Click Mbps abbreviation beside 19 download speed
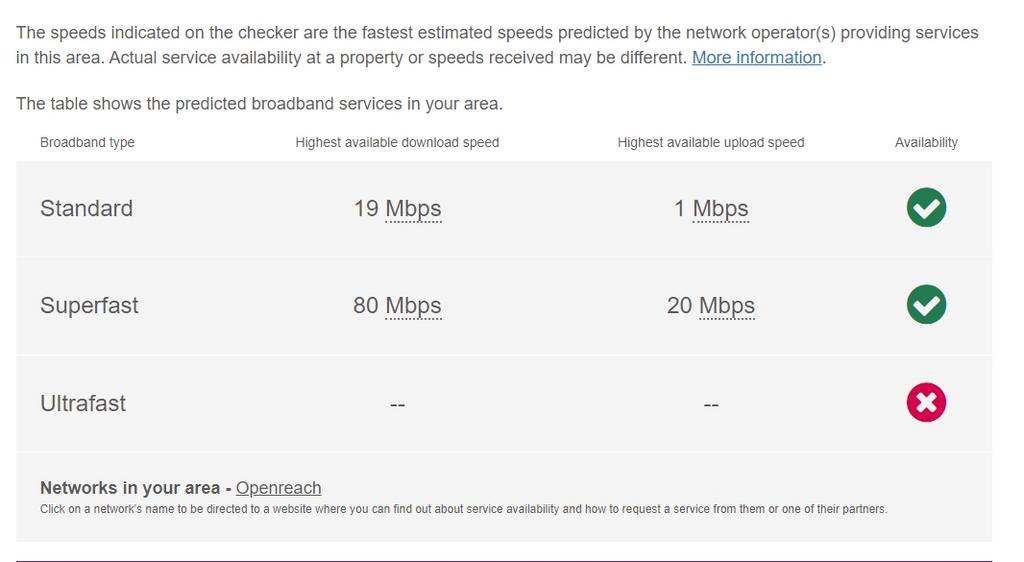Viewport: 1024px width, 562px height. click(413, 209)
